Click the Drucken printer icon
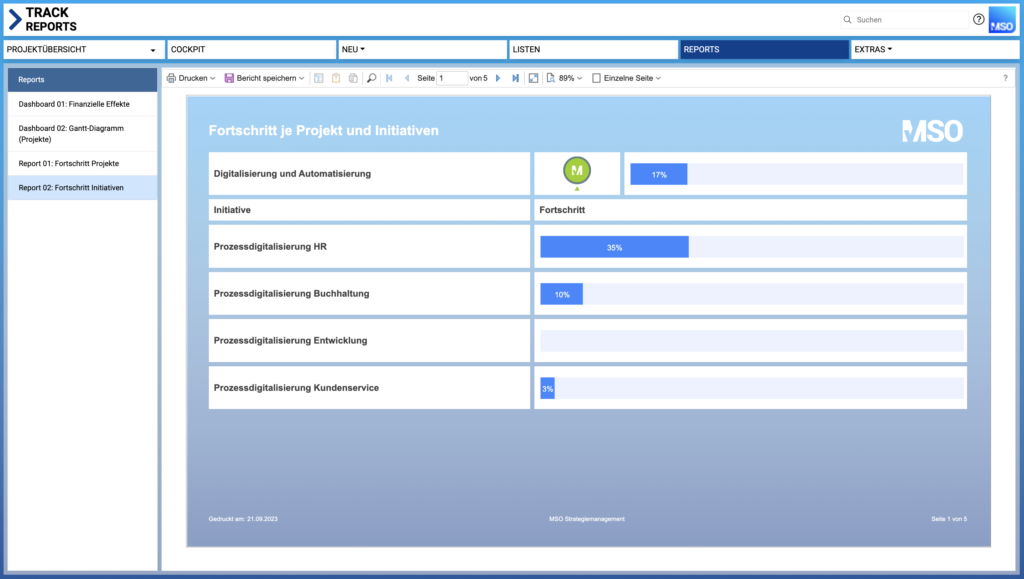This screenshot has height=579, width=1024. (171, 78)
